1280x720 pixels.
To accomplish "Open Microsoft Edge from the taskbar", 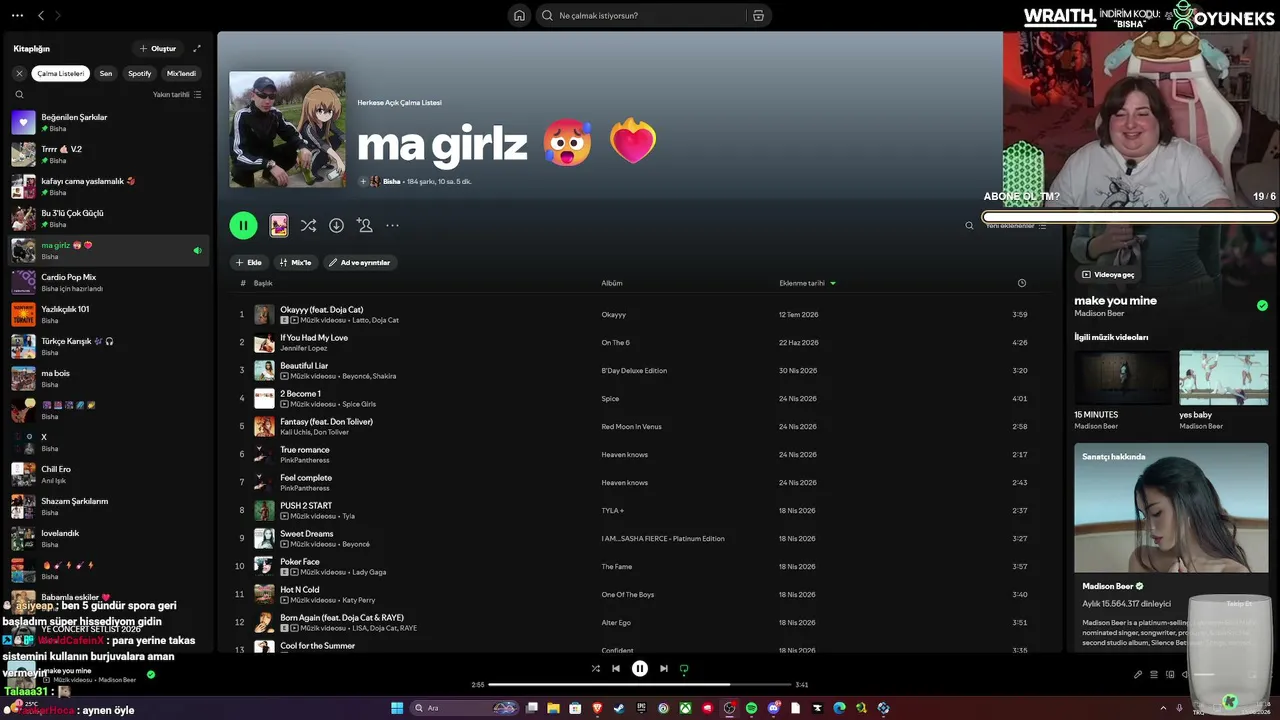I will click(839, 708).
